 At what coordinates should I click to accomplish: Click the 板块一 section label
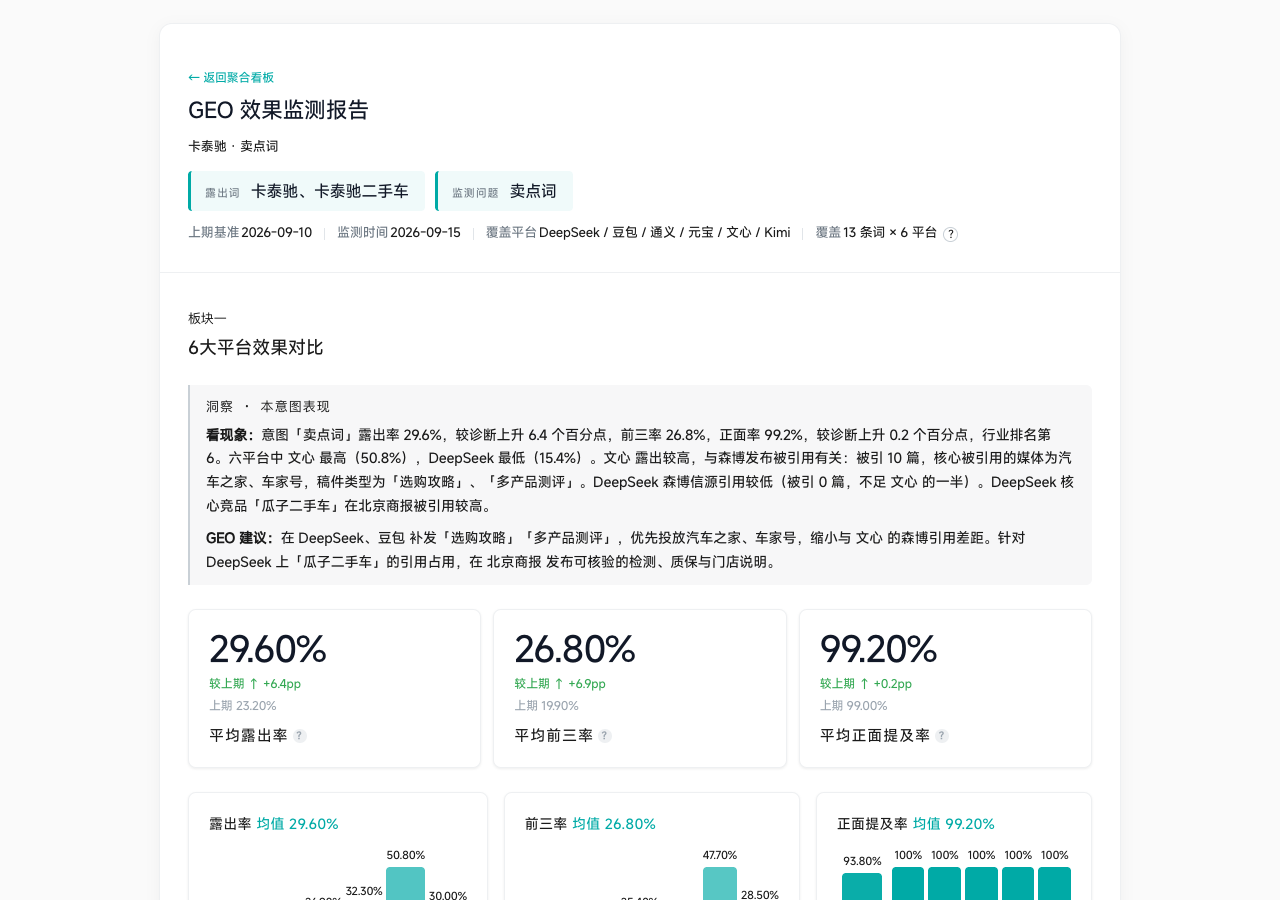coord(207,318)
